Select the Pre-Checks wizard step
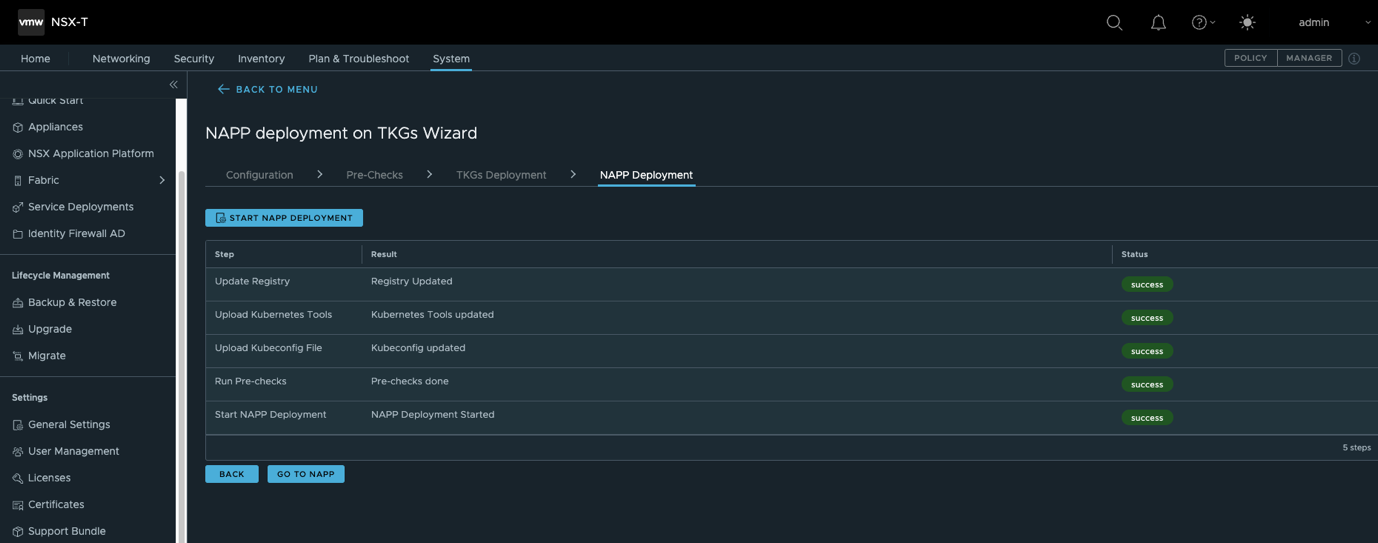The height and width of the screenshot is (543, 1378). click(374, 175)
